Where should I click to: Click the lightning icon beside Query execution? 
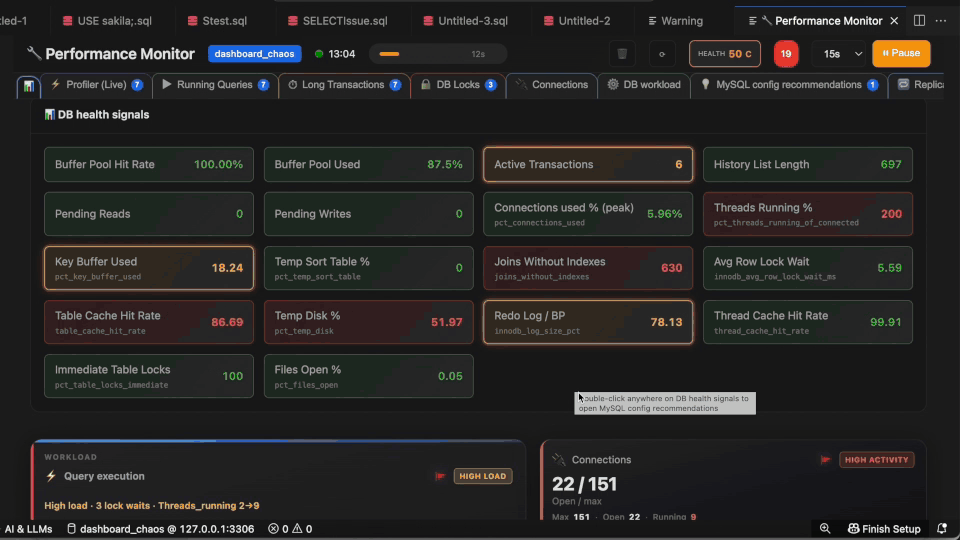point(51,476)
